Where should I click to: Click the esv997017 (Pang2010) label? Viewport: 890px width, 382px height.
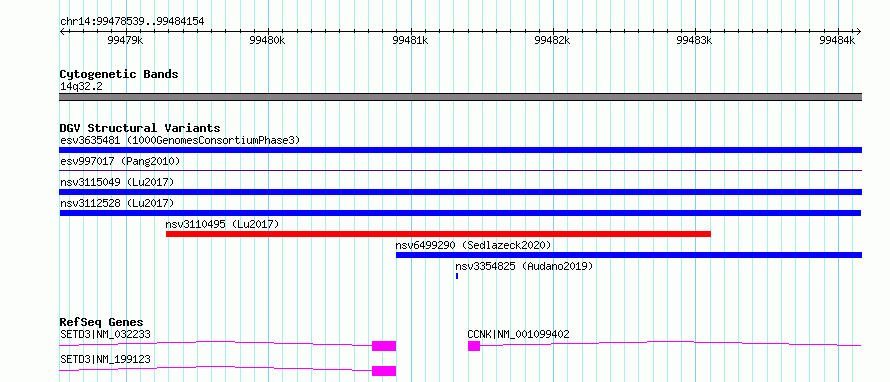point(120,161)
